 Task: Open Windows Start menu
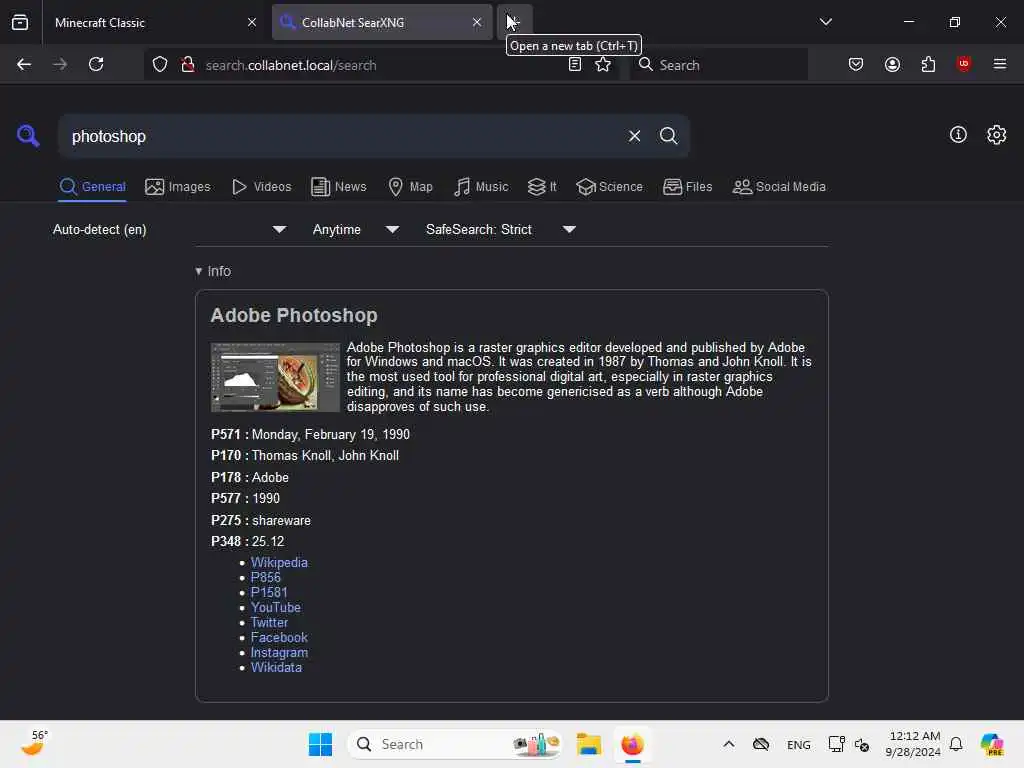coord(320,744)
